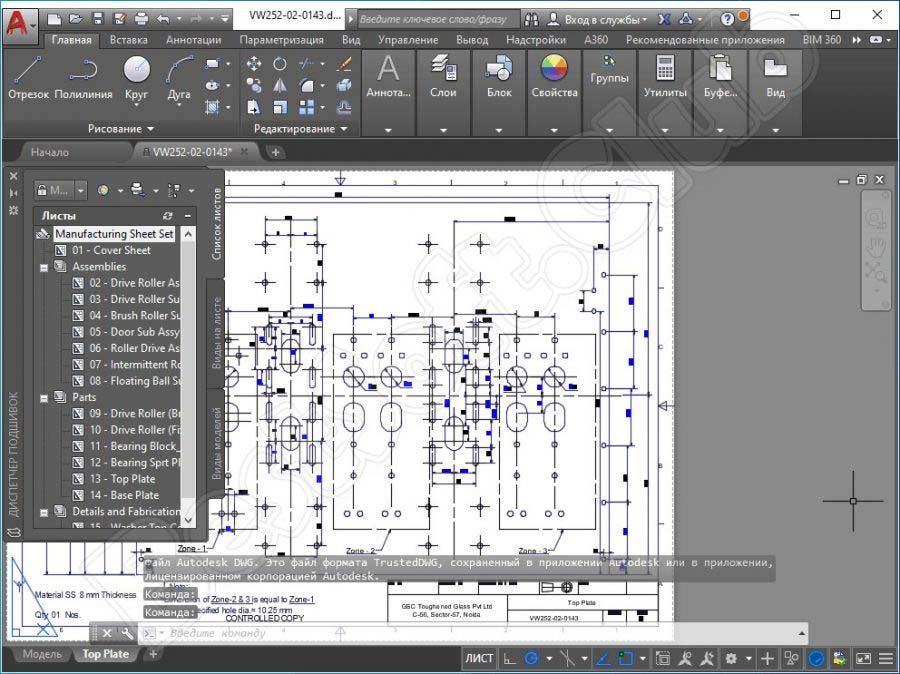Open the Буфер clipboard panel
The height and width of the screenshot is (674, 900).
720,78
